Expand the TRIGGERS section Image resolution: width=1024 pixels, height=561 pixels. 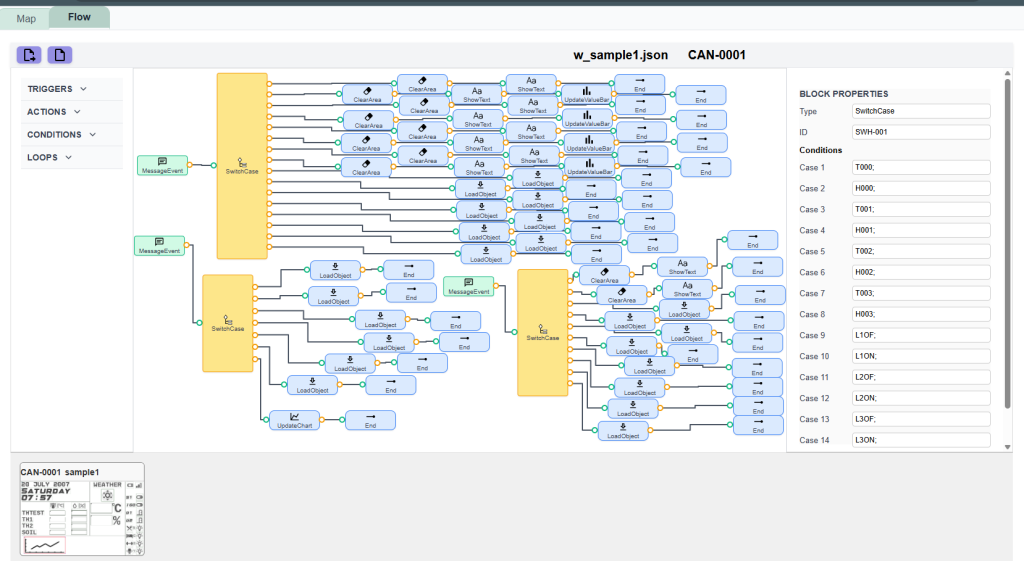(x=57, y=89)
